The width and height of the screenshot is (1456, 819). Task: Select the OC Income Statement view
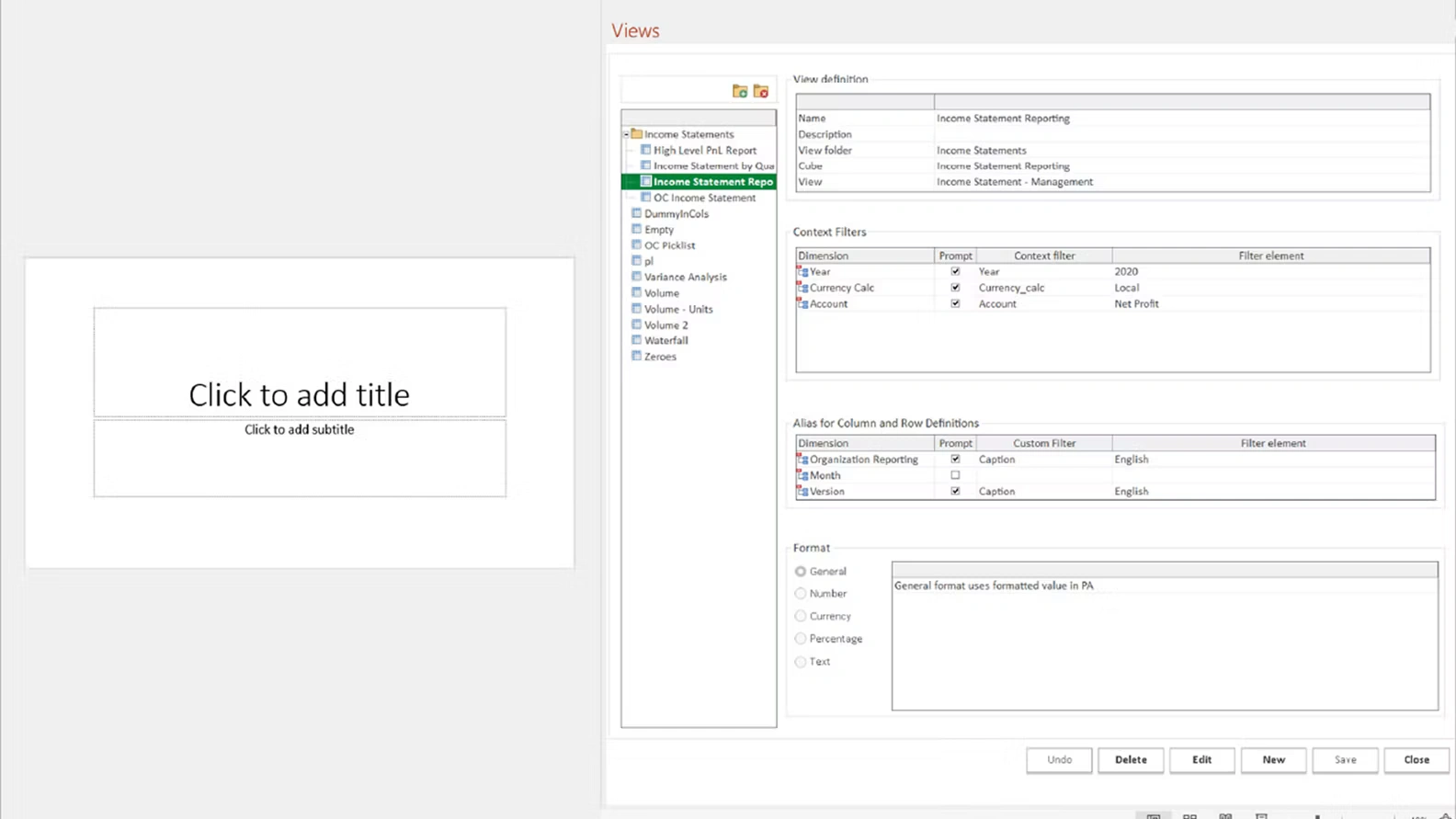pos(704,198)
